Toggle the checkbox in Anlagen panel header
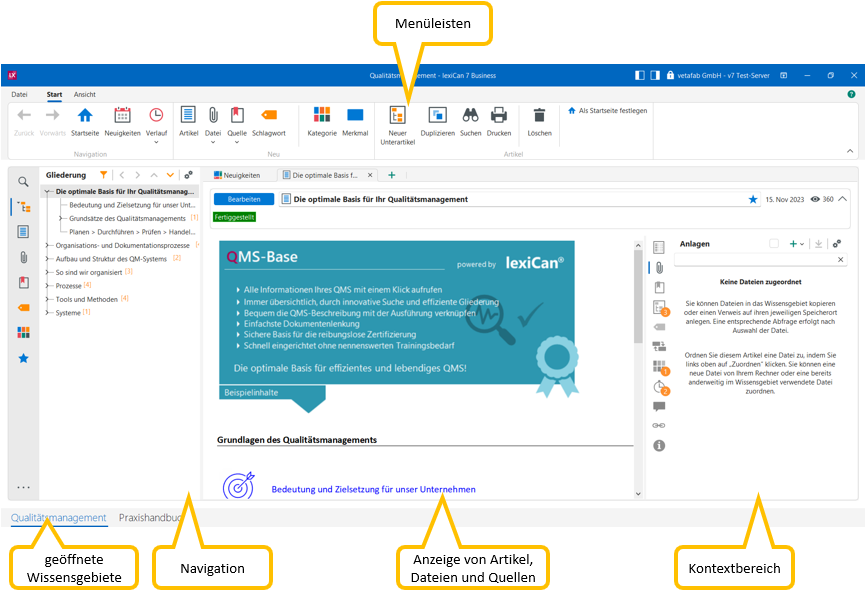Viewport: 865px width, 590px height. click(x=774, y=243)
